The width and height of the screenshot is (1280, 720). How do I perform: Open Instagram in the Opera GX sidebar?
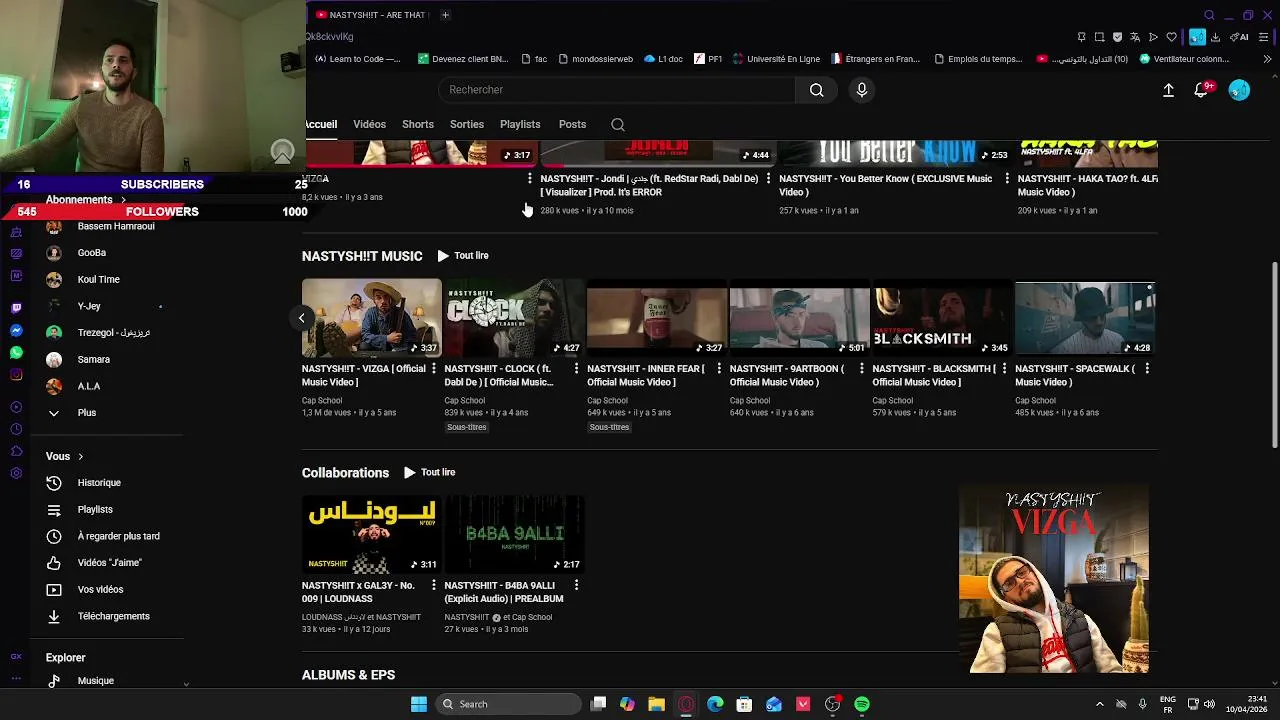(x=16, y=375)
